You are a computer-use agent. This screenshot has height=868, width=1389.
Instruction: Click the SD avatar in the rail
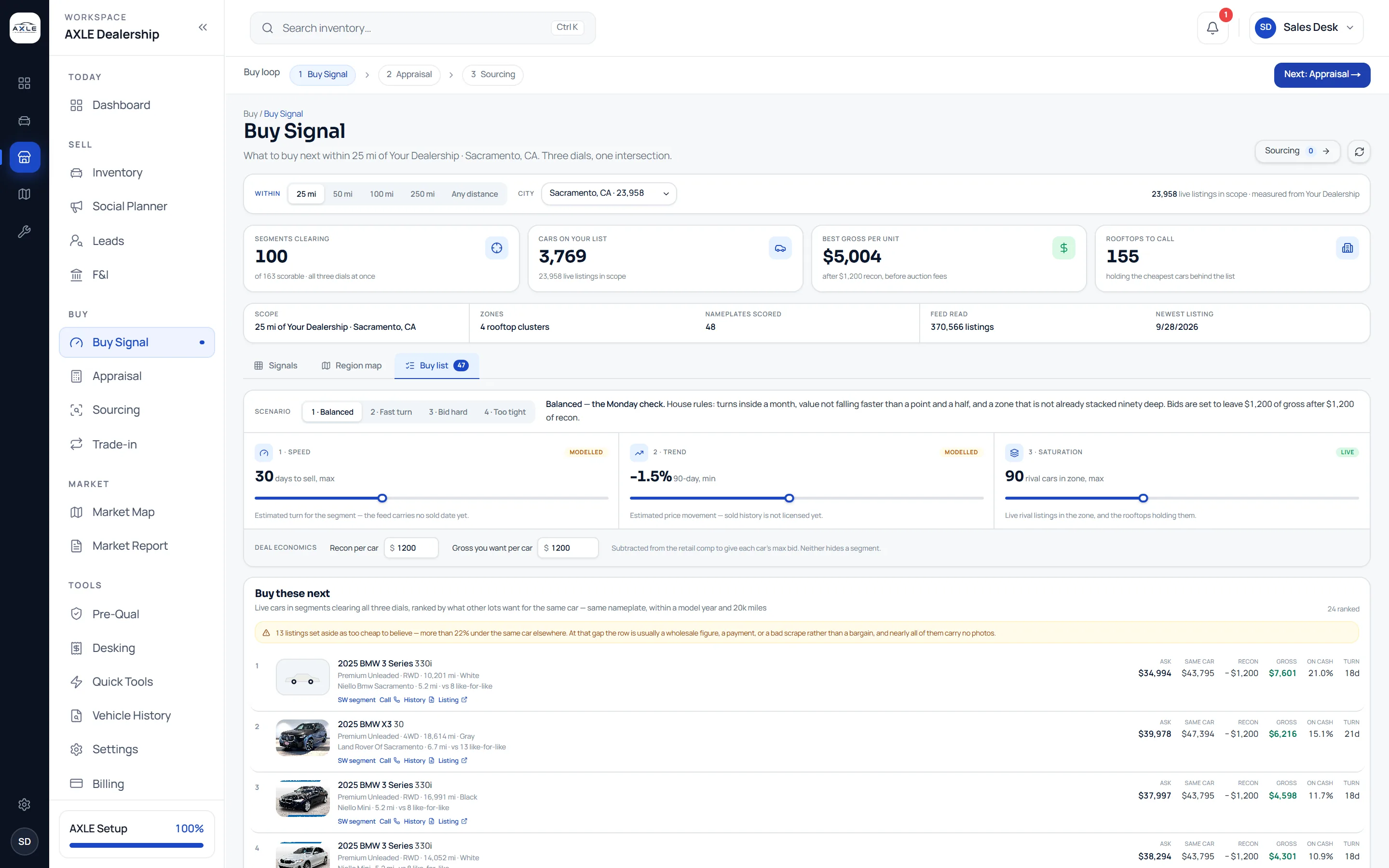coord(24,841)
